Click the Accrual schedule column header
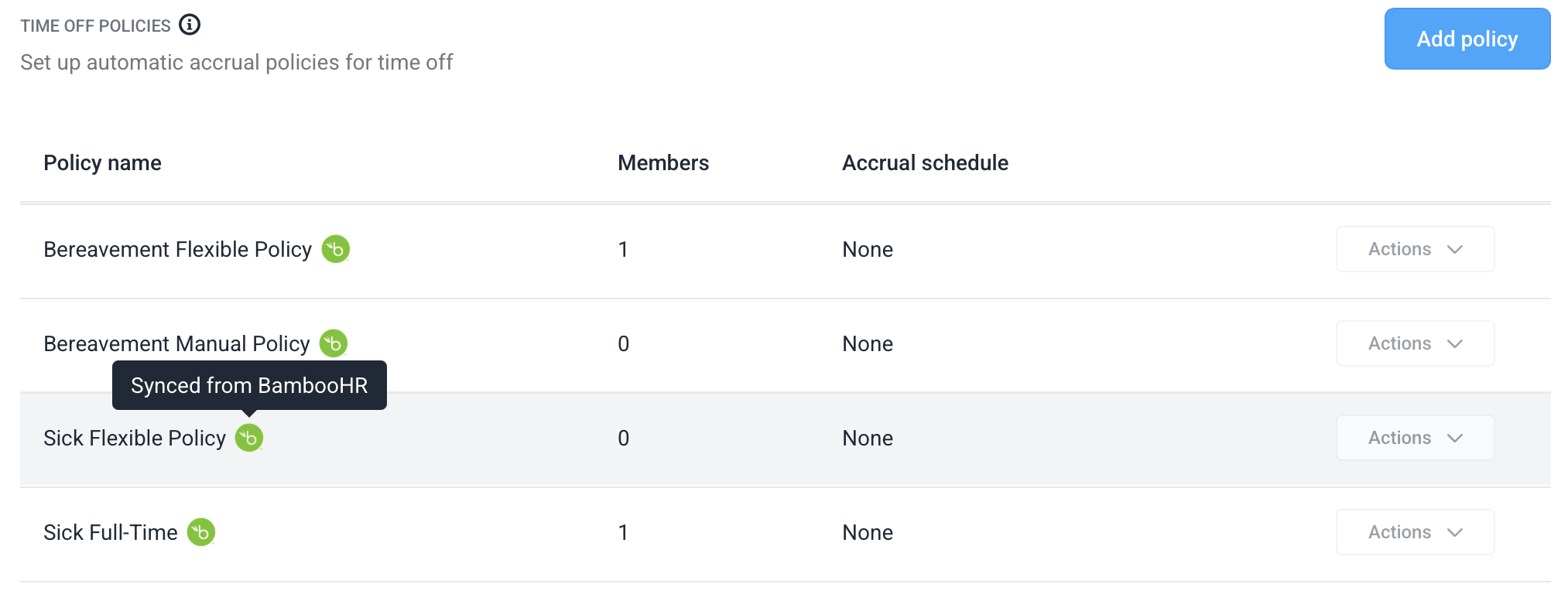This screenshot has width=1568, height=594. click(x=925, y=162)
